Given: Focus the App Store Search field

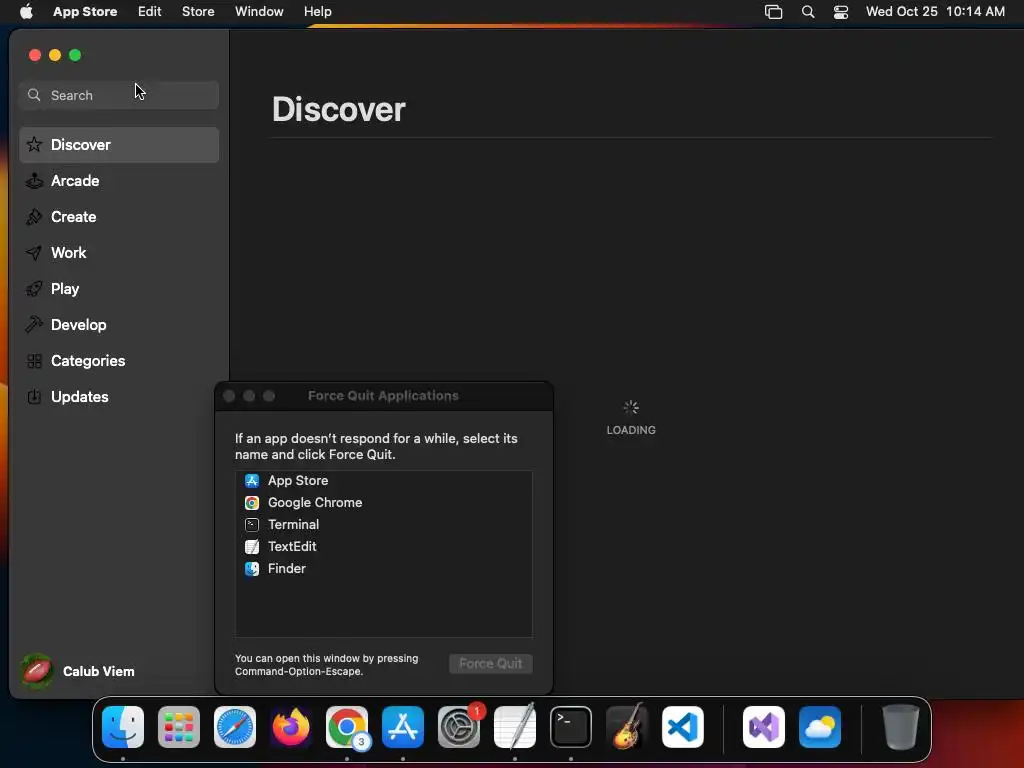Looking at the screenshot, I should coord(119,95).
